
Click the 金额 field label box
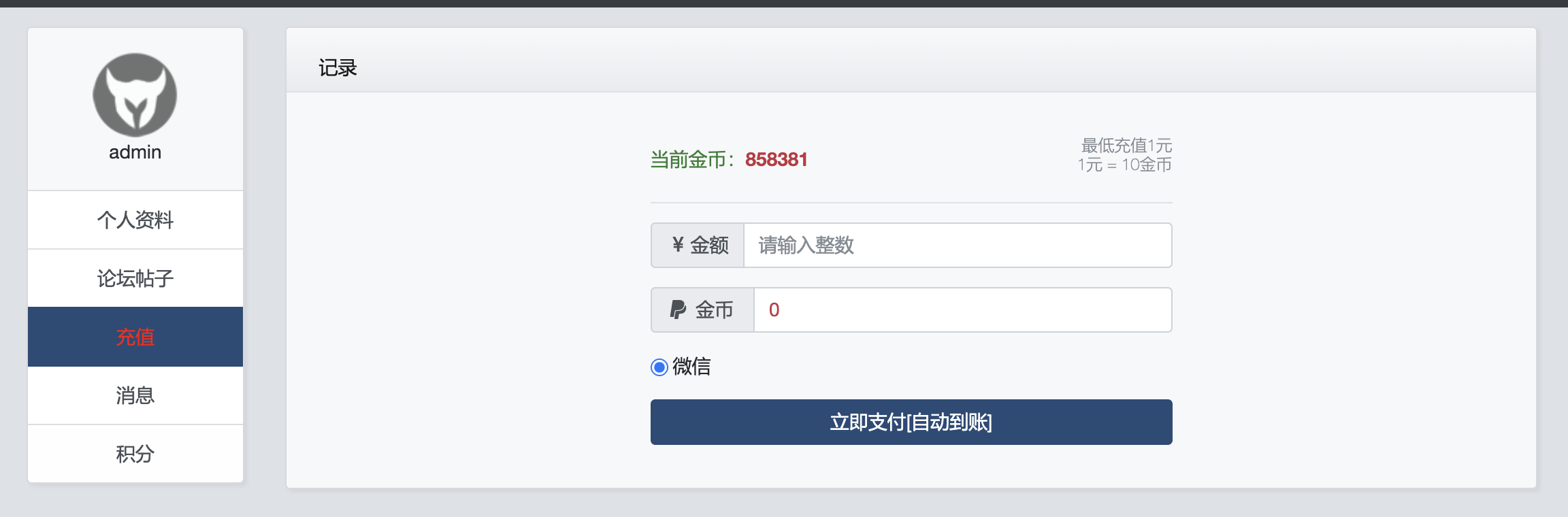click(x=697, y=245)
